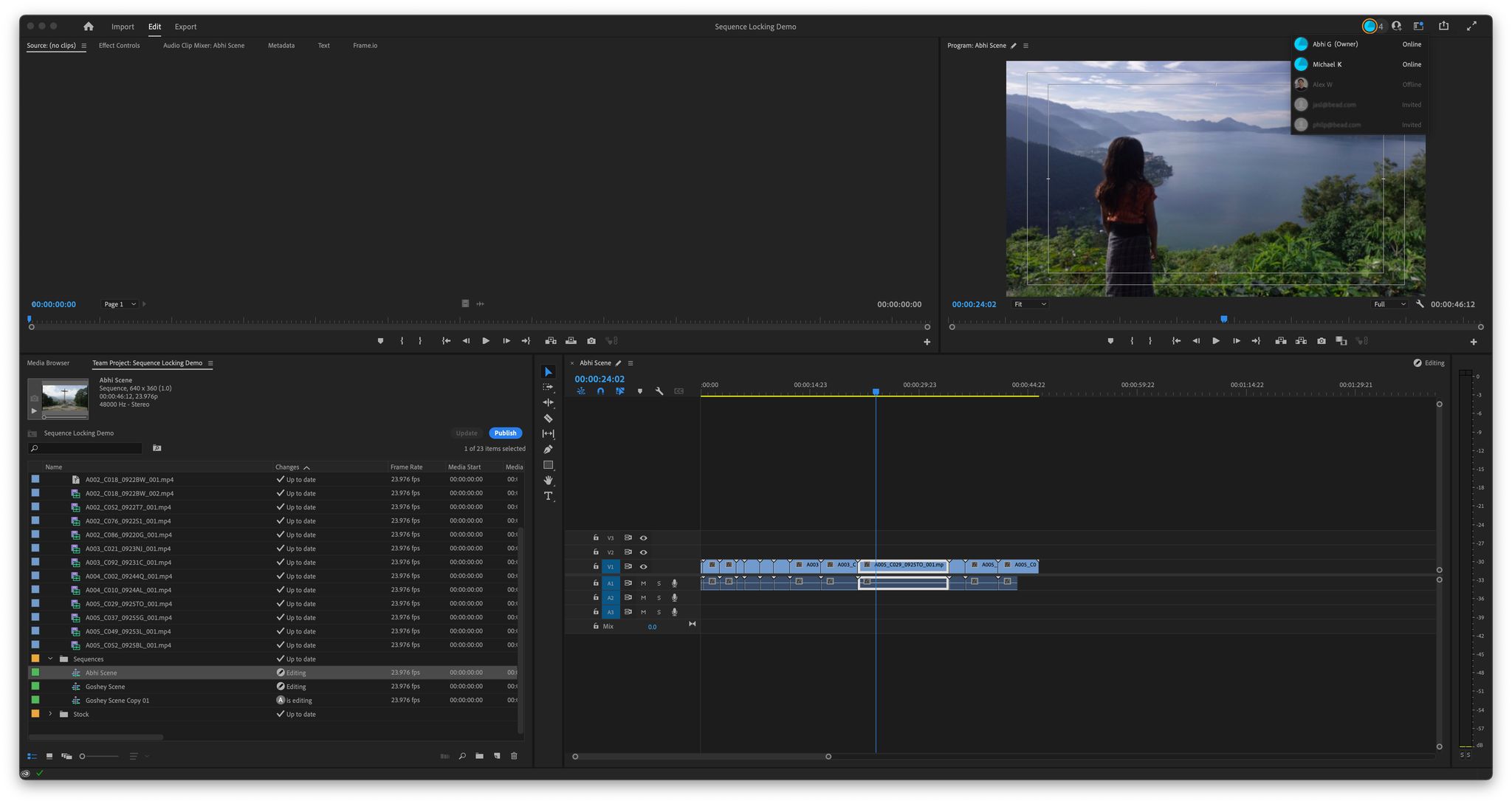The height and width of the screenshot is (804, 1512).
Task: Mute audio track A1
Action: click(x=642, y=583)
